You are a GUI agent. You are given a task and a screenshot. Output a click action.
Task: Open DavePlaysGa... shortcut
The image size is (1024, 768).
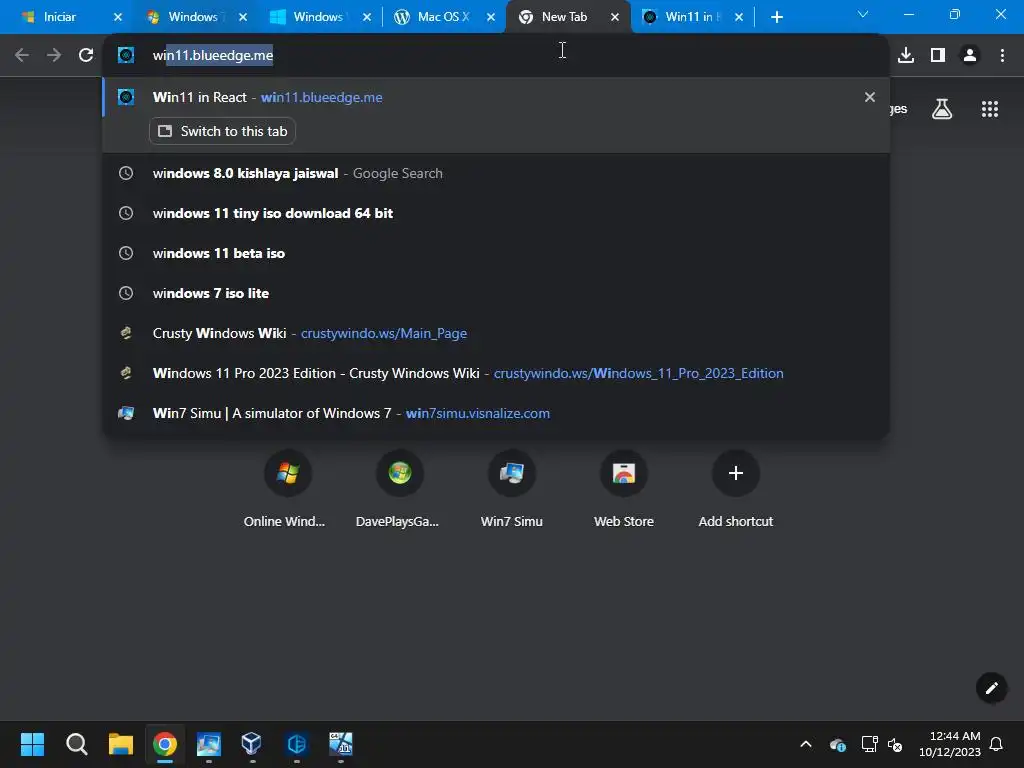coord(398,489)
